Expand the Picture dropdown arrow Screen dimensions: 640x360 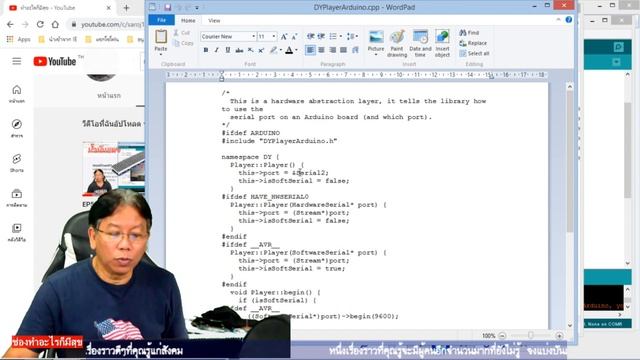[x=376, y=54]
